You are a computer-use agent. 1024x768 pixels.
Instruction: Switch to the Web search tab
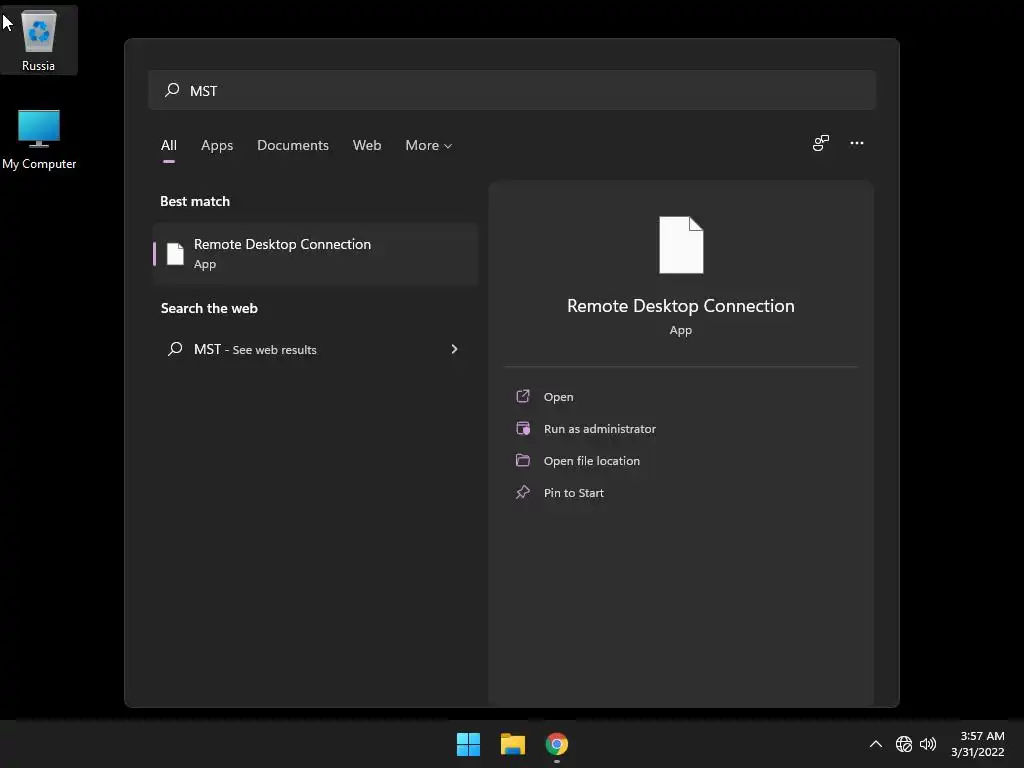[367, 145]
